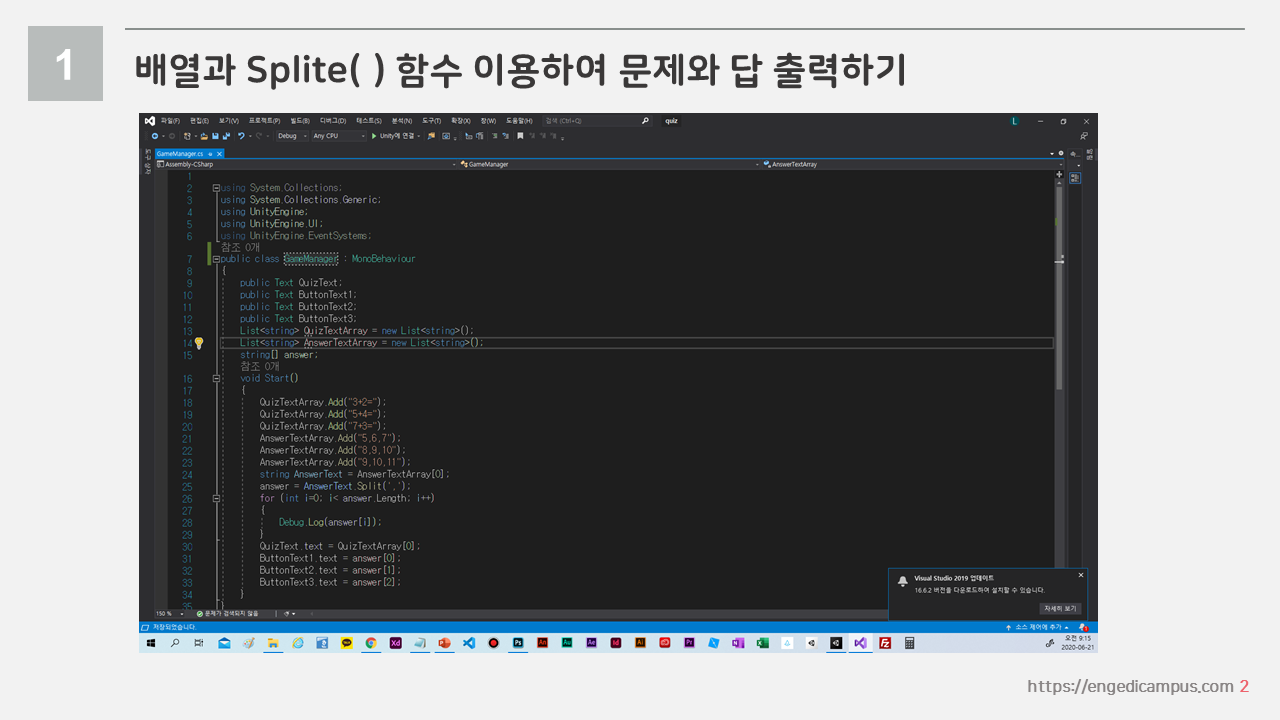This screenshot has height=720, width=1280.
Task: Click the Visual Studio logo icon
Action: coord(149,120)
